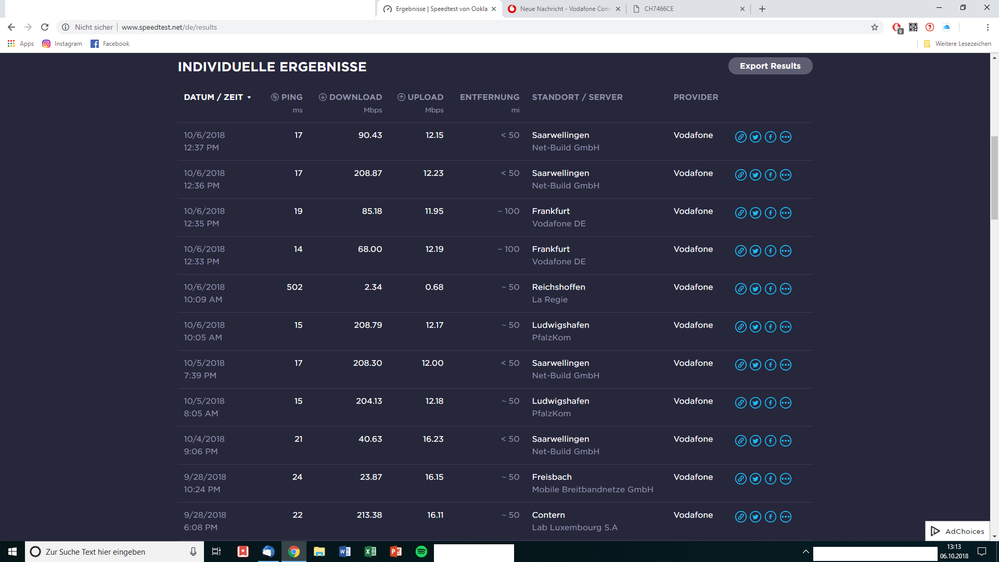Open Excel from taskbar
This screenshot has height=562, width=999.
pyautogui.click(x=370, y=552)
